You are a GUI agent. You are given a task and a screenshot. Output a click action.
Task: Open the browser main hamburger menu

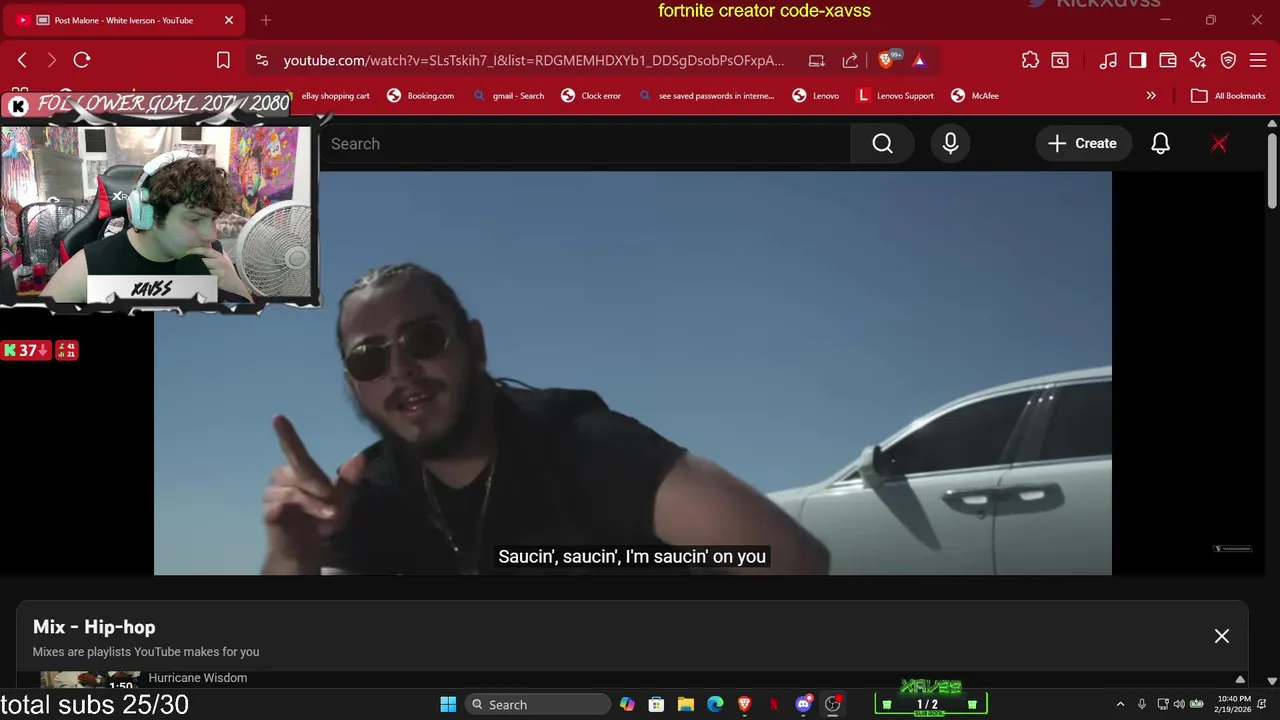(x=1258, y=60)
